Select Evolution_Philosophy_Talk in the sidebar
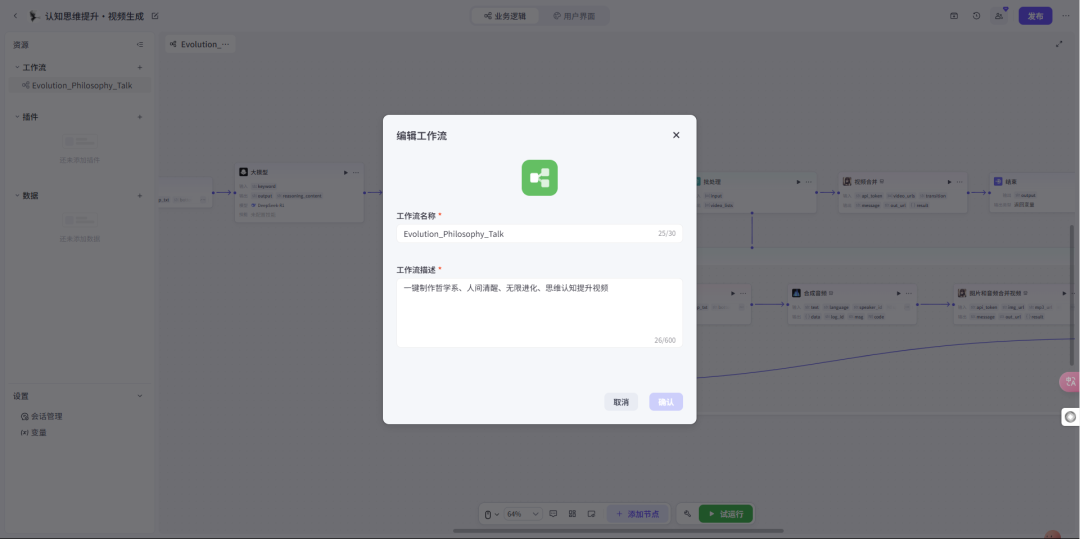The height and width of the screenshot is (539, 1080). [x=79, y=85]
